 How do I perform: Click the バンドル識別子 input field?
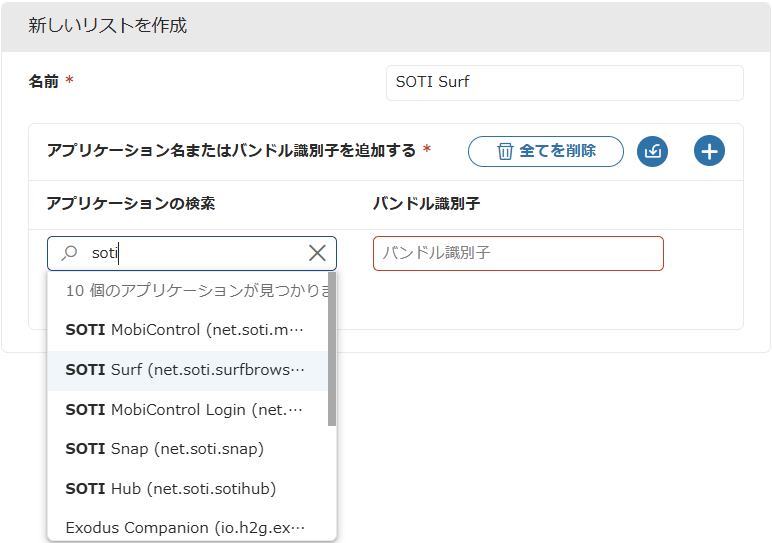(x=518, y=253)
